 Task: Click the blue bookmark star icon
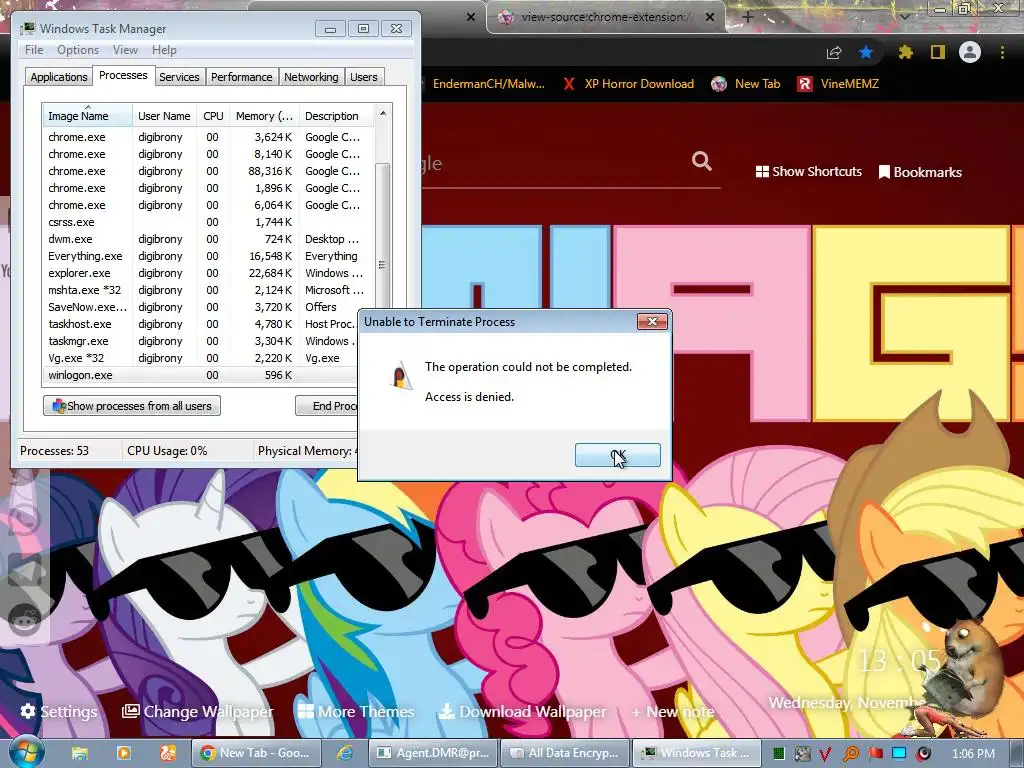pyautogui.click(x=866, y=52)
